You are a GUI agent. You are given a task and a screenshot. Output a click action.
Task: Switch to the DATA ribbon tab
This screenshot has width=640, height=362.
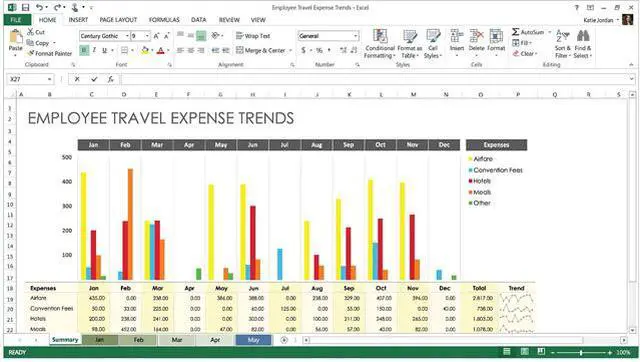(199, 20)
